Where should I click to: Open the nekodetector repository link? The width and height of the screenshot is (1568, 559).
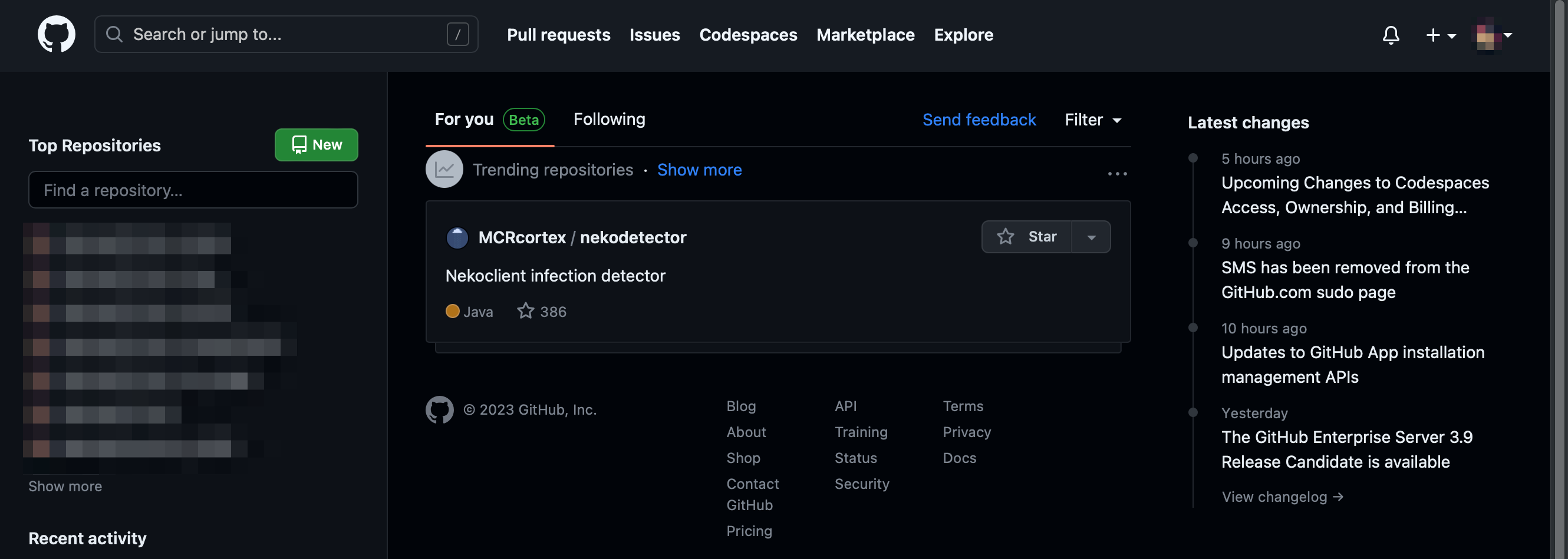(633, 237)
